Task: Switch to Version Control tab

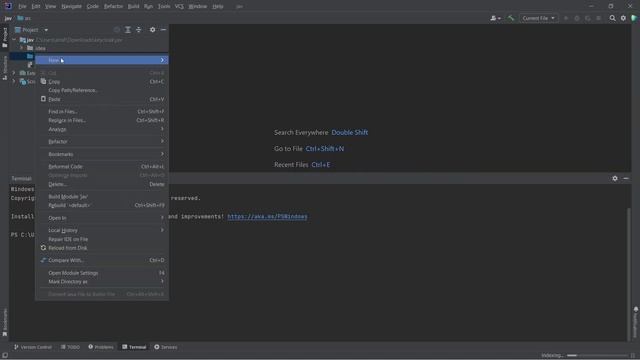Action: coord(33,347)
